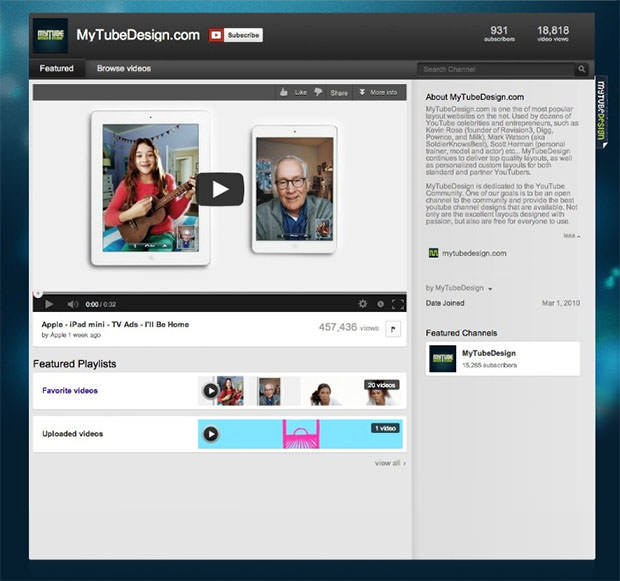The height and width of the screenshot is (581, 620).
Task: Flag the video with the flag icon
Action: [393, 329]
